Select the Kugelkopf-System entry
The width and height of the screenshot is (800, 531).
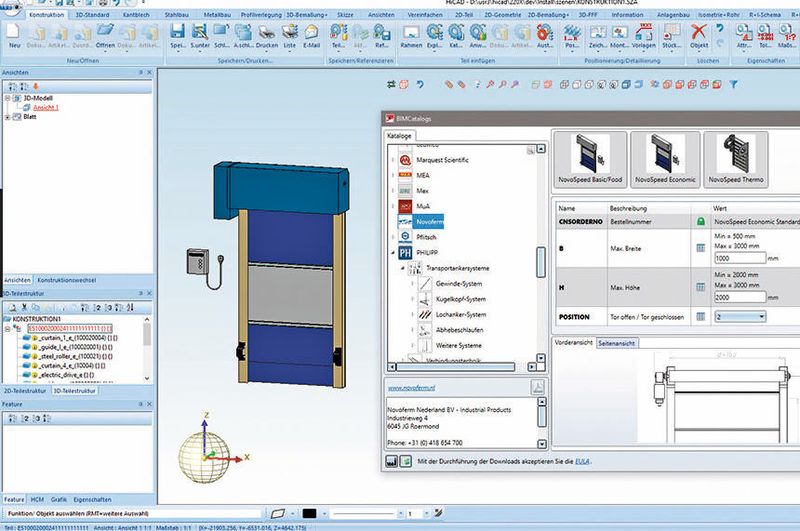[x=460, y=299]
